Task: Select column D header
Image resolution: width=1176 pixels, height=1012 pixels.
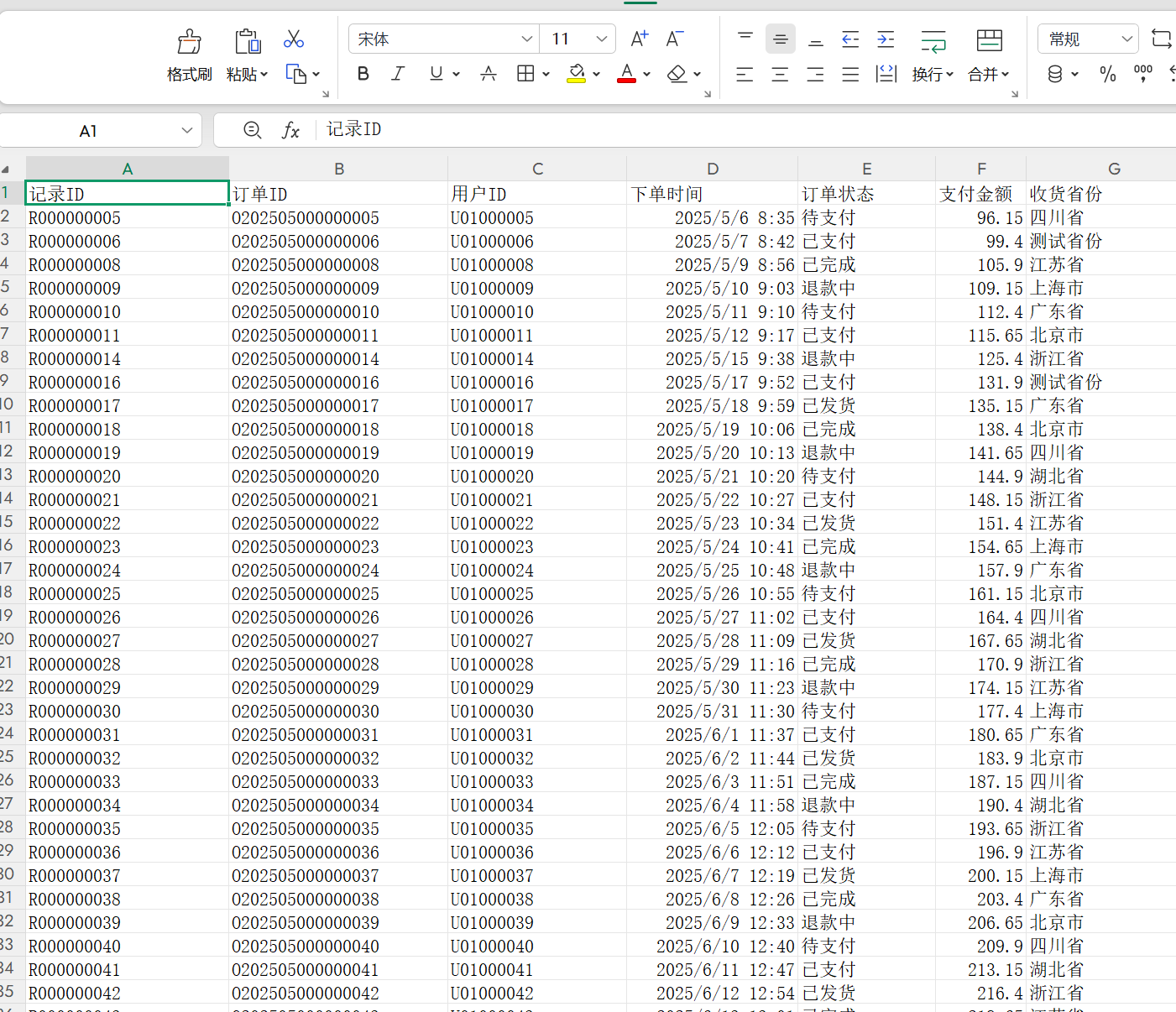Action: [x=712, y=169]
